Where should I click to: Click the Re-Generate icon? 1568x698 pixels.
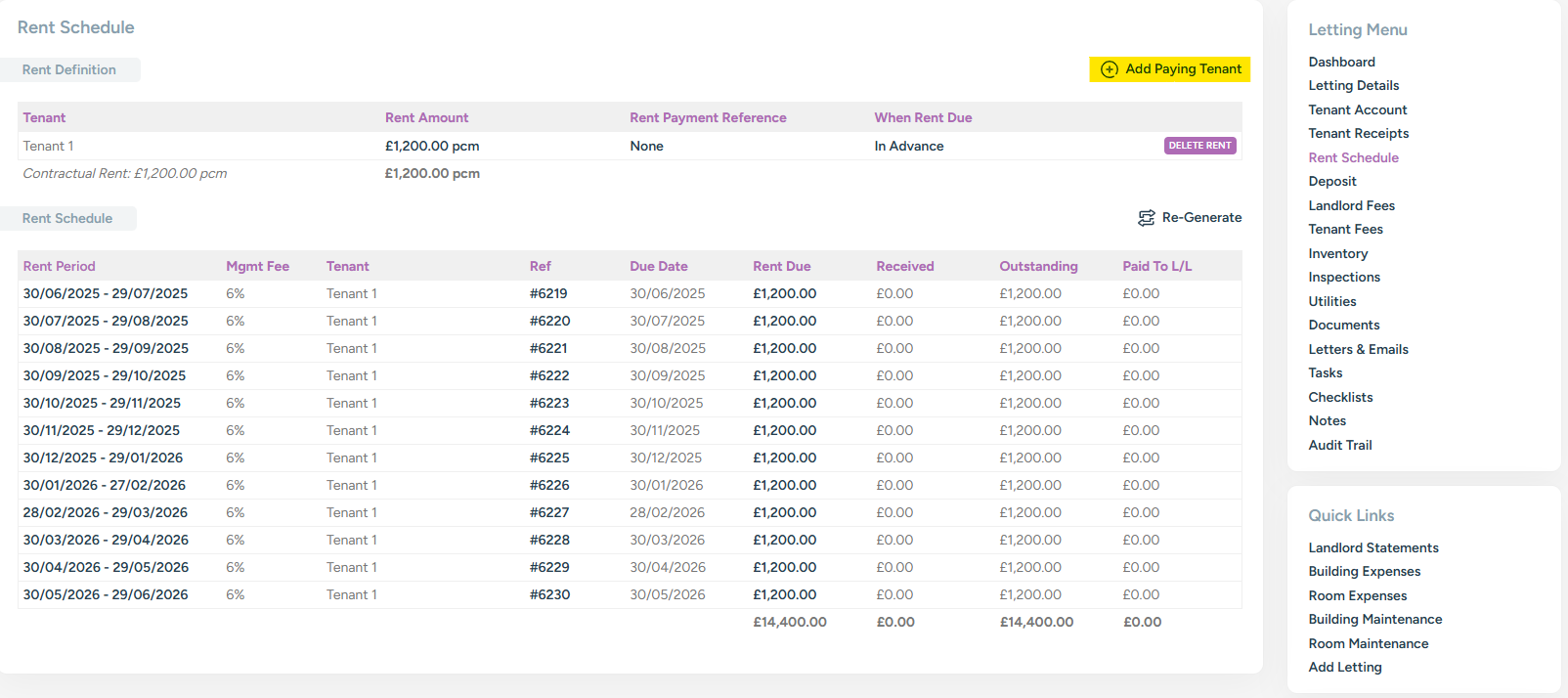point(1146,218)
